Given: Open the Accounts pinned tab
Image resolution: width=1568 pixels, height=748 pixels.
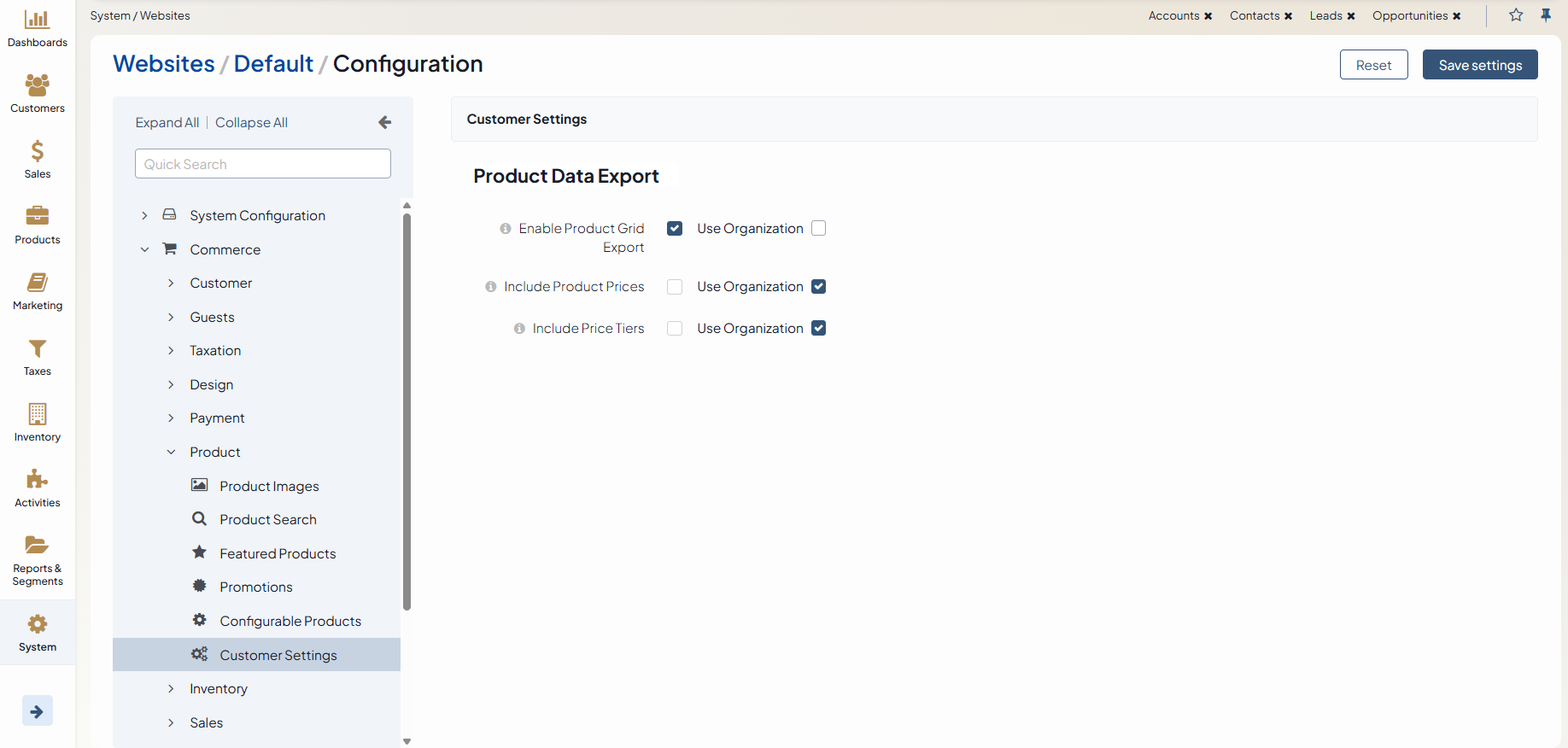Looking at the screenshot, I should coord(1173,16).
